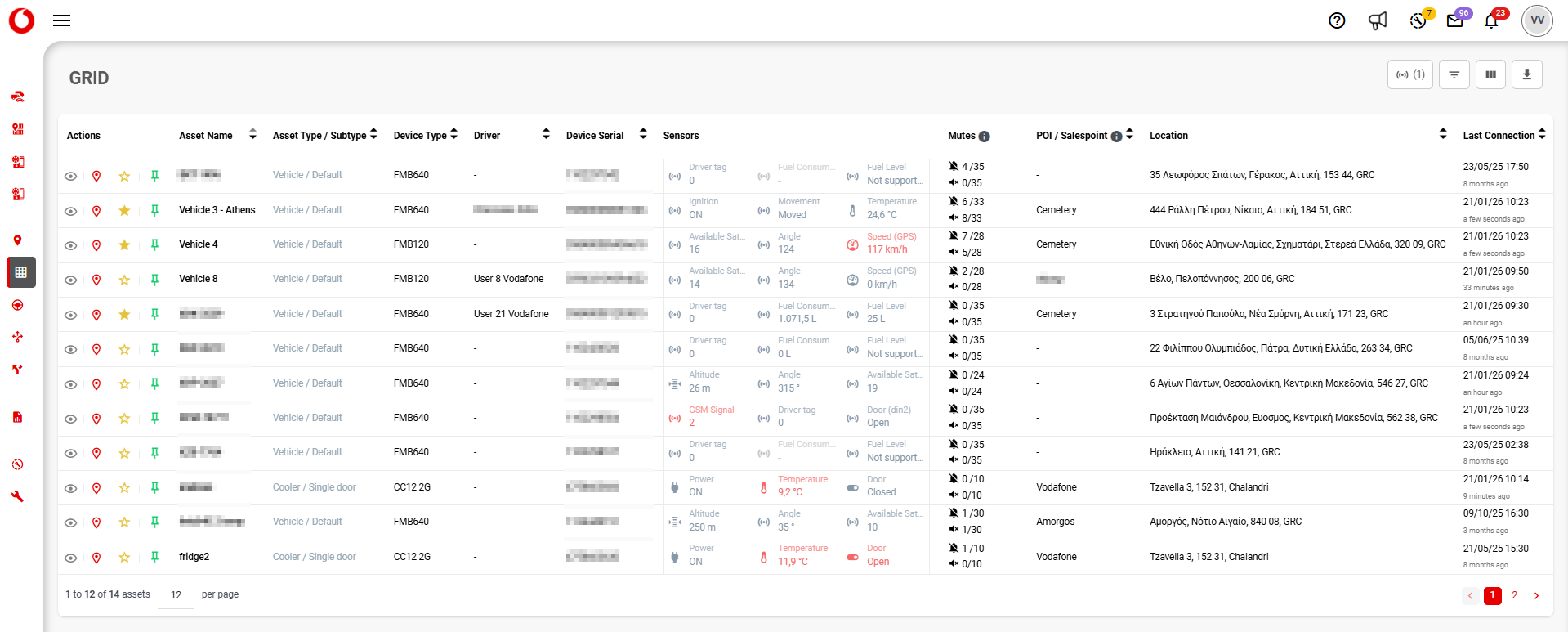Click the location pin for Vehicle 4

96,245
